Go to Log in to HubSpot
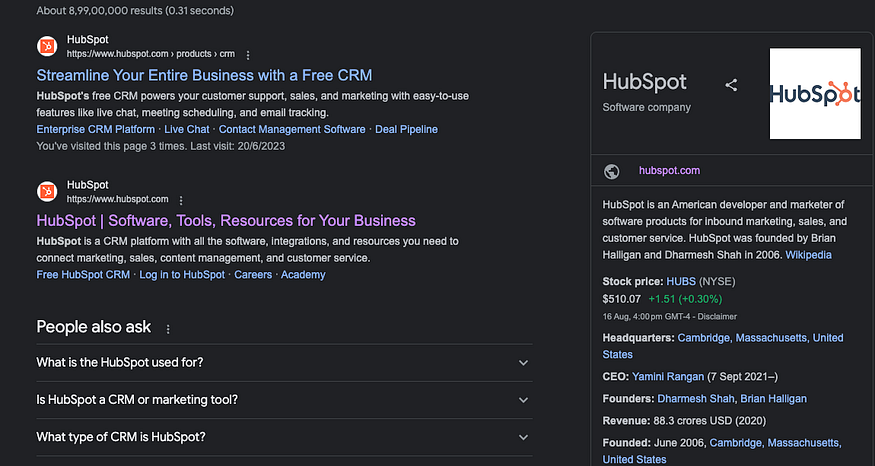Viewport: 875px width, 466px height. (x=182, y=275)
